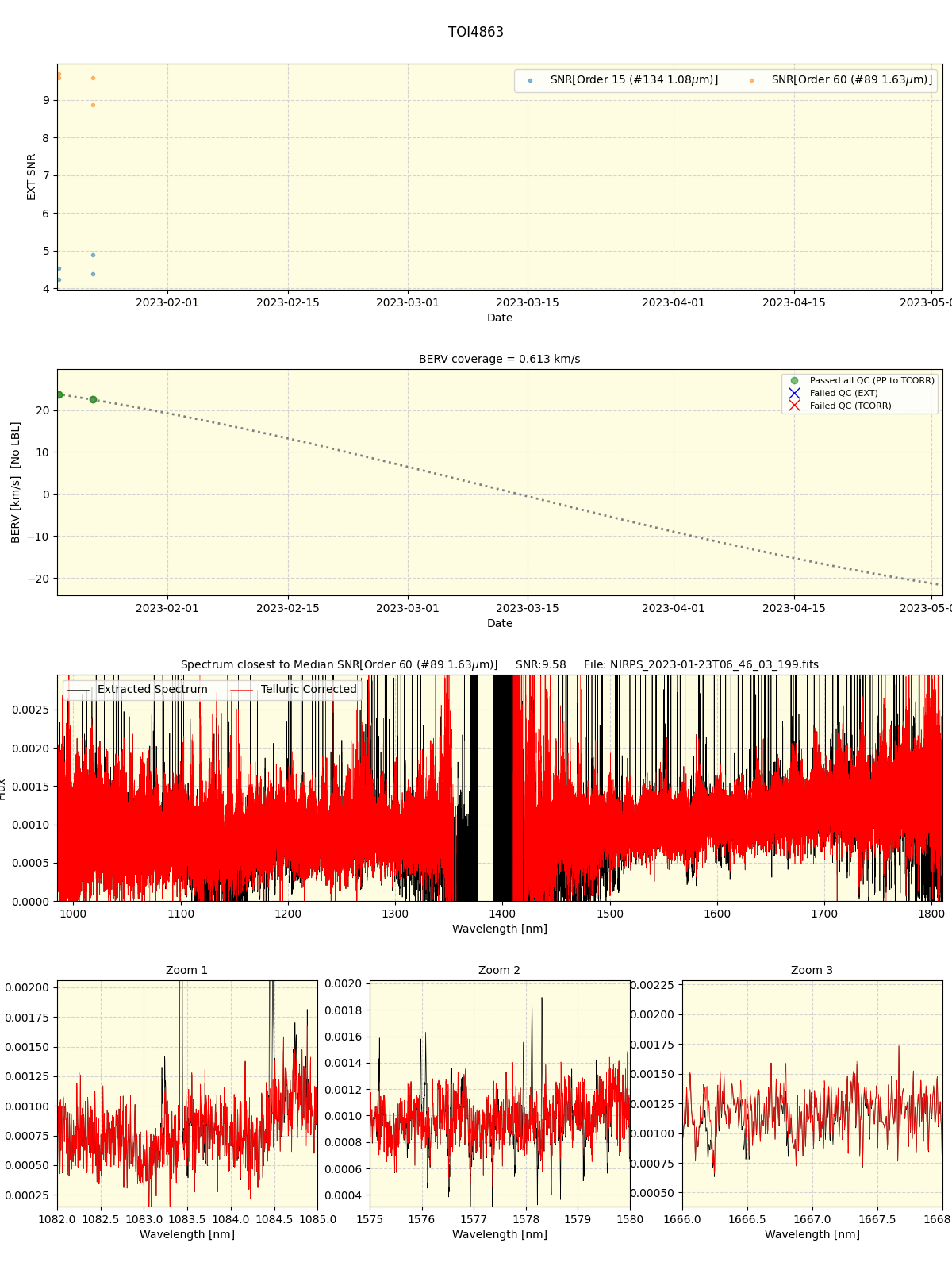The height and width of the screenshot is (1270, 952).
Task: Click the first green BERV data point
Action: 59,394
